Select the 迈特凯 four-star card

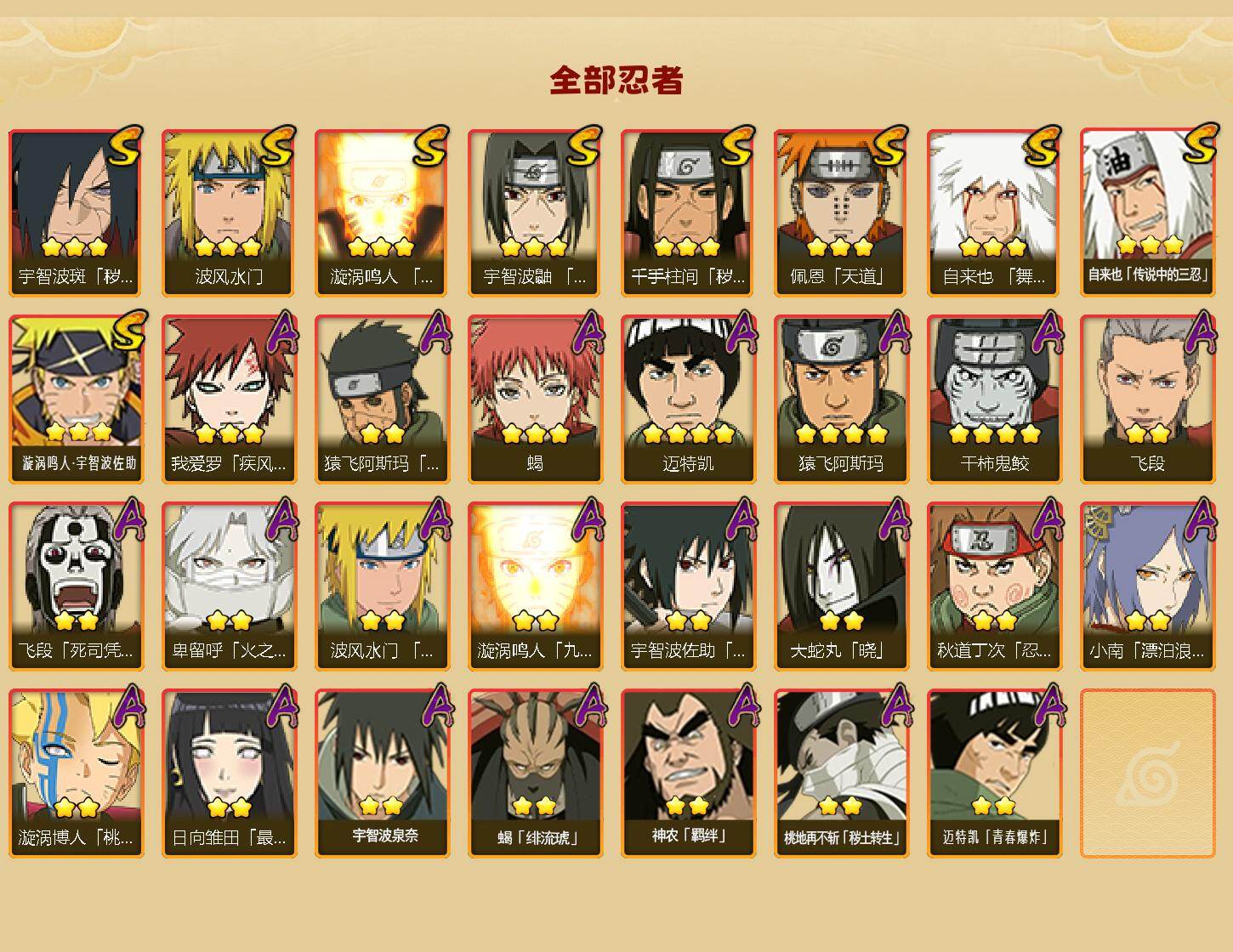click(x=688, y=399)
